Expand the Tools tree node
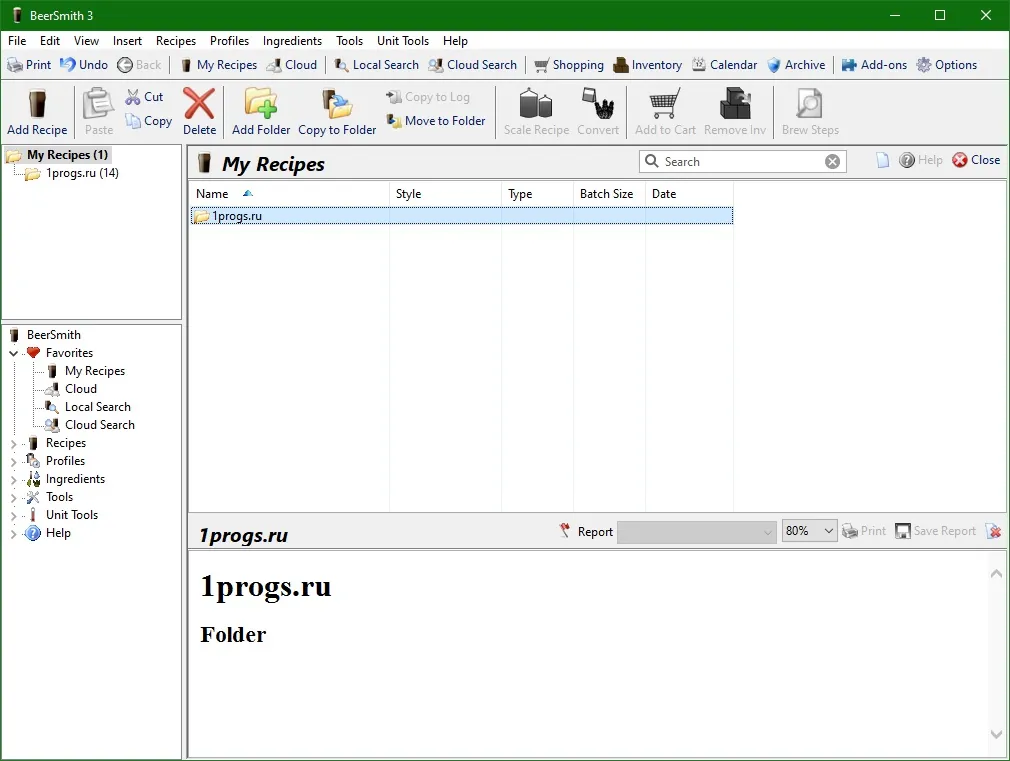Viewport: 1010px width, 761px height. tap(14, 497)
